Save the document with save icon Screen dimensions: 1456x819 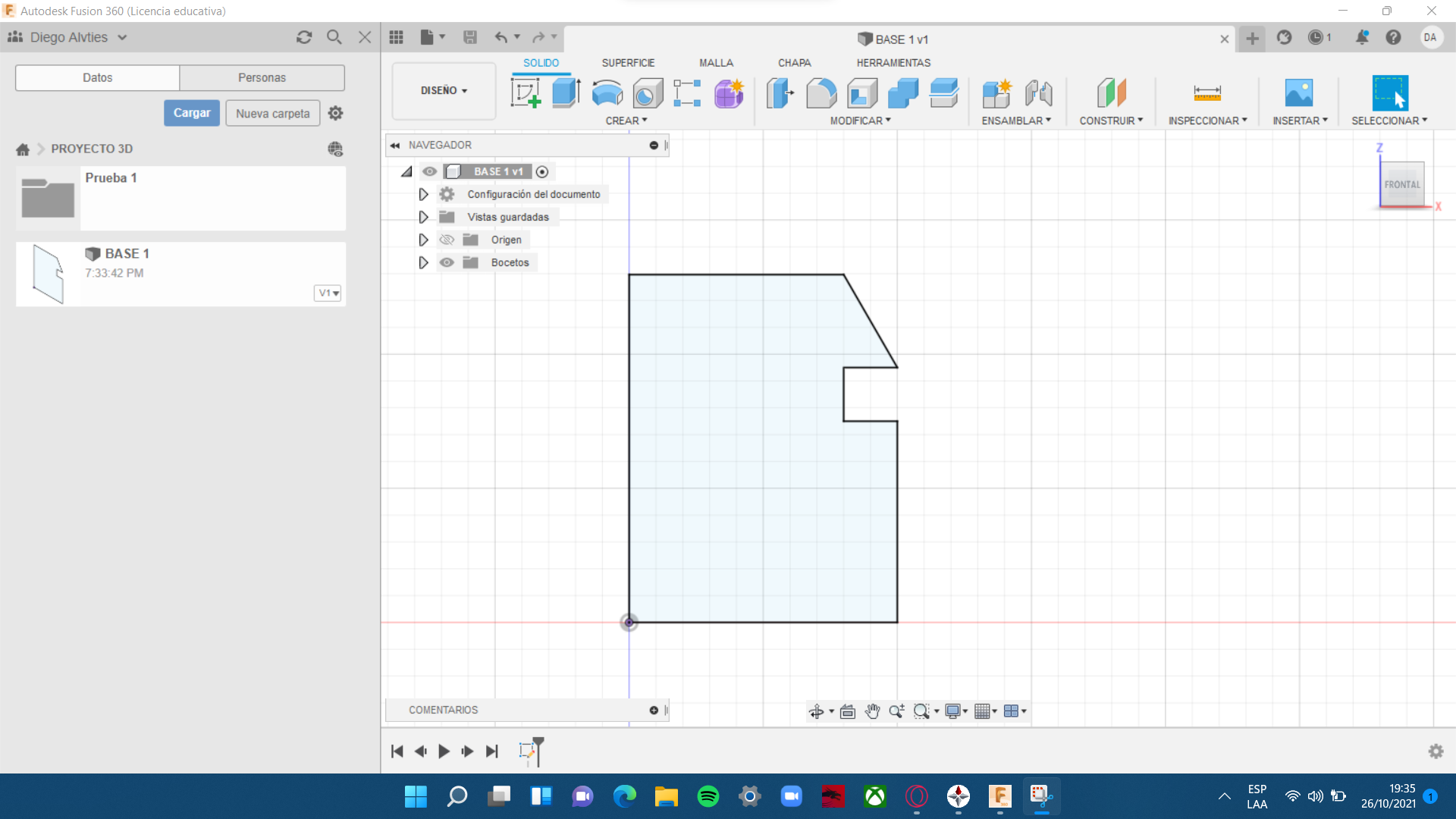pyautogui.click(x=470, y=37)
